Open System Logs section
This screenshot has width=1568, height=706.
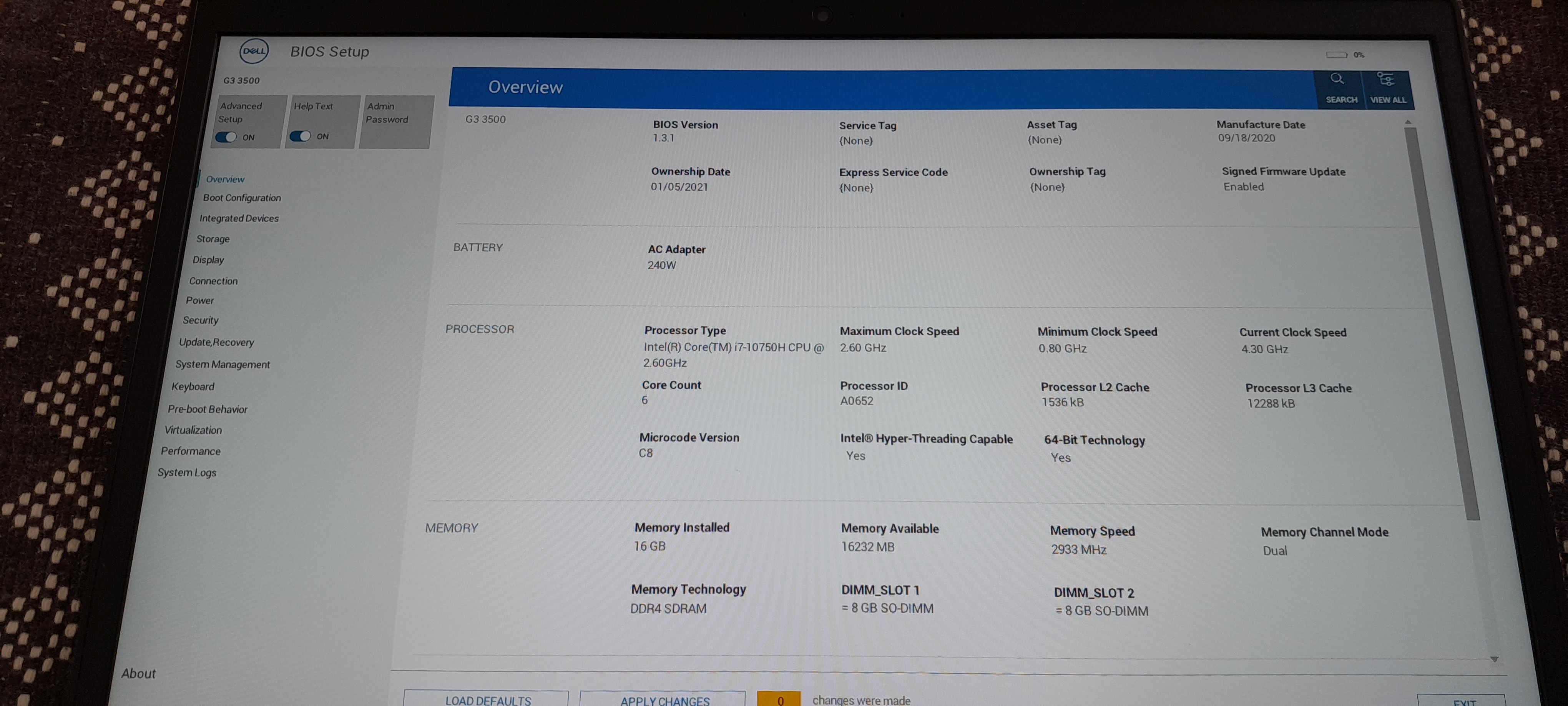[186, 473]
